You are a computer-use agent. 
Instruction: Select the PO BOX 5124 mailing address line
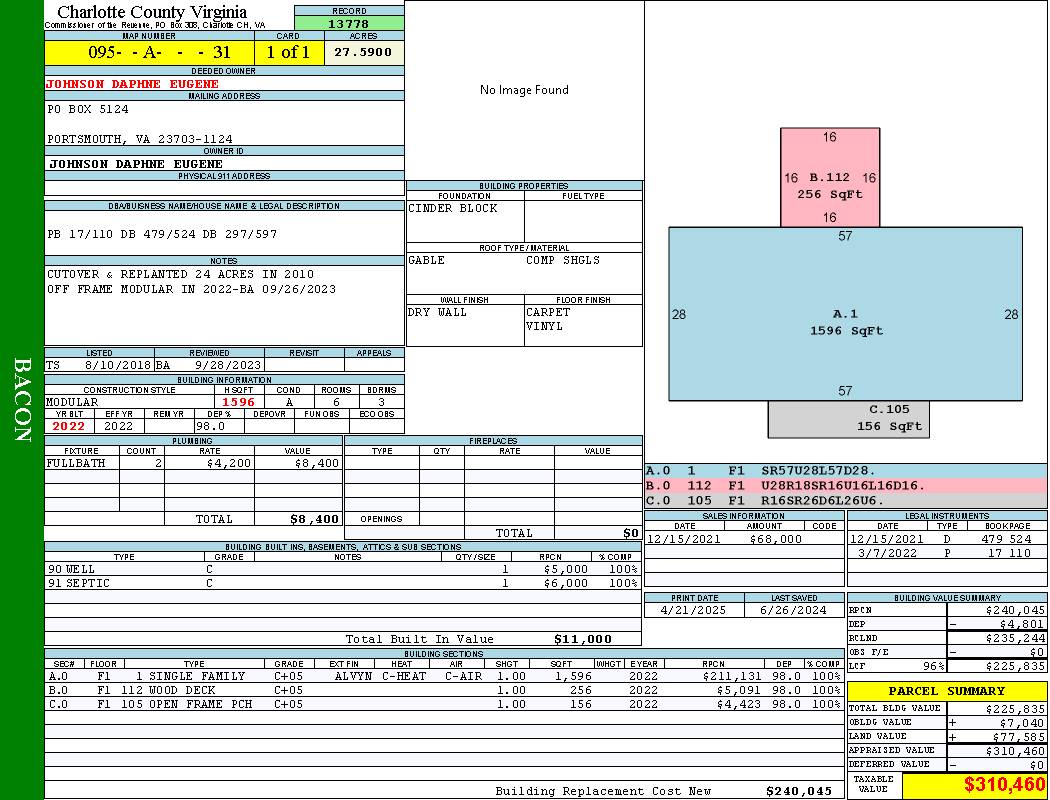coord(88,109)
